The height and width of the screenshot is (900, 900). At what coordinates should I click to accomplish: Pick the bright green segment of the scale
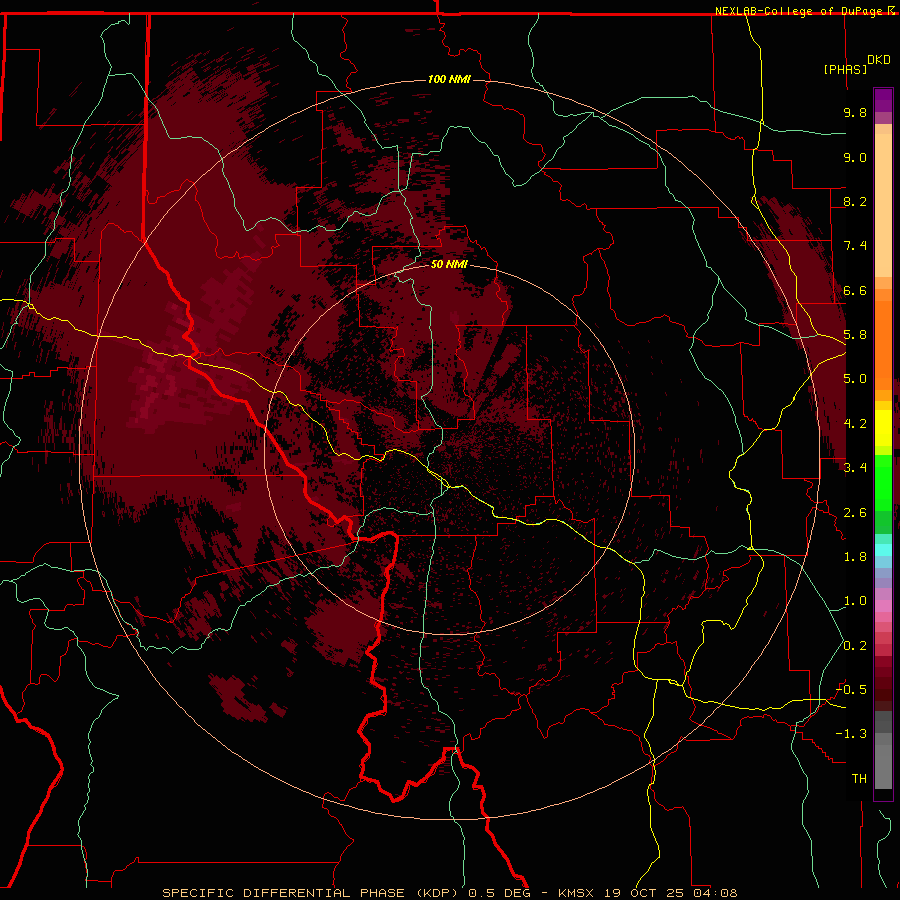click(x=883, y=482)
